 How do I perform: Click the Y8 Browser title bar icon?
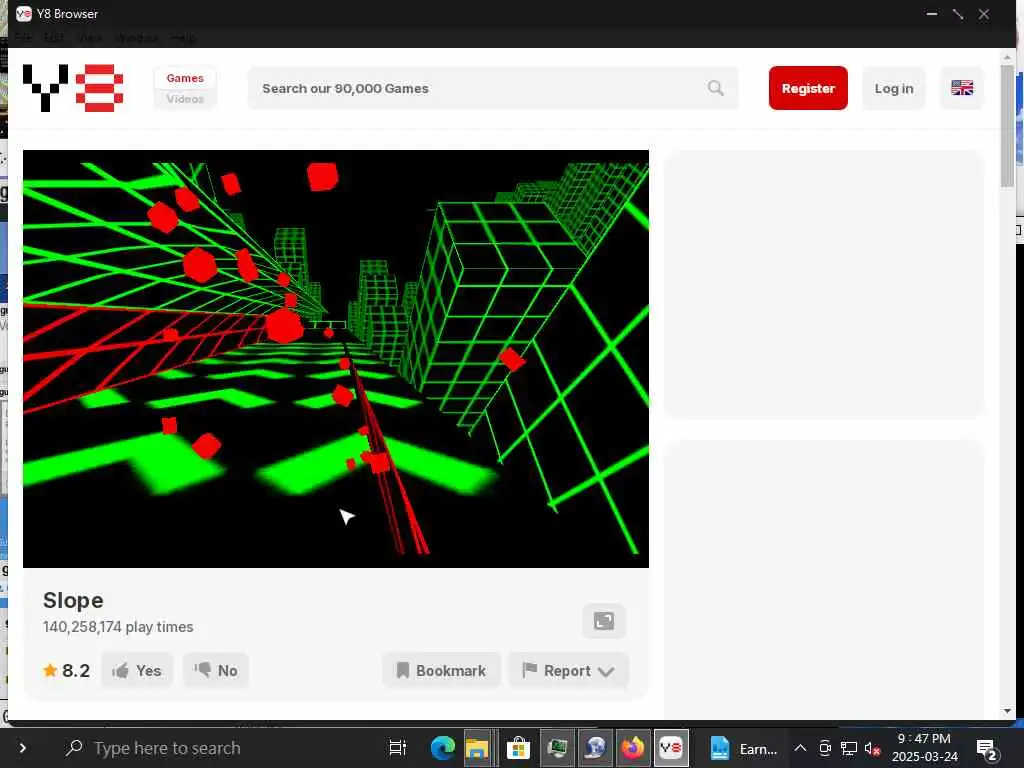24,13
